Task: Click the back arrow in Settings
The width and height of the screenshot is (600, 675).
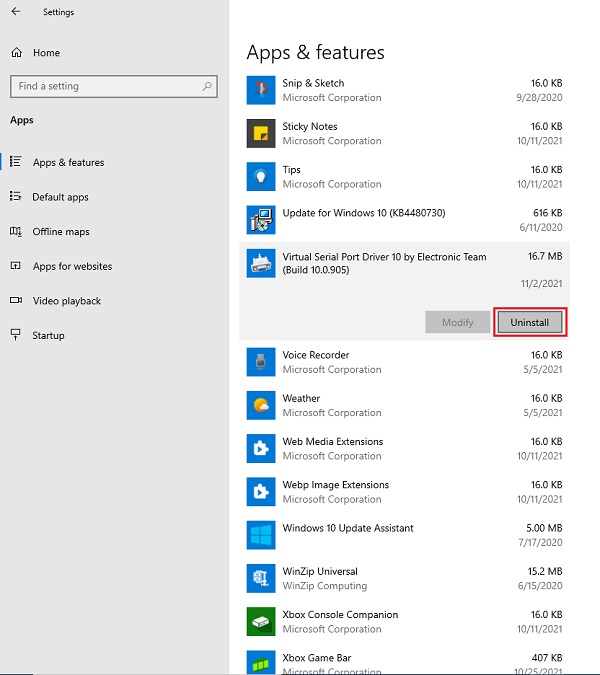Action: tap(16, 12)
